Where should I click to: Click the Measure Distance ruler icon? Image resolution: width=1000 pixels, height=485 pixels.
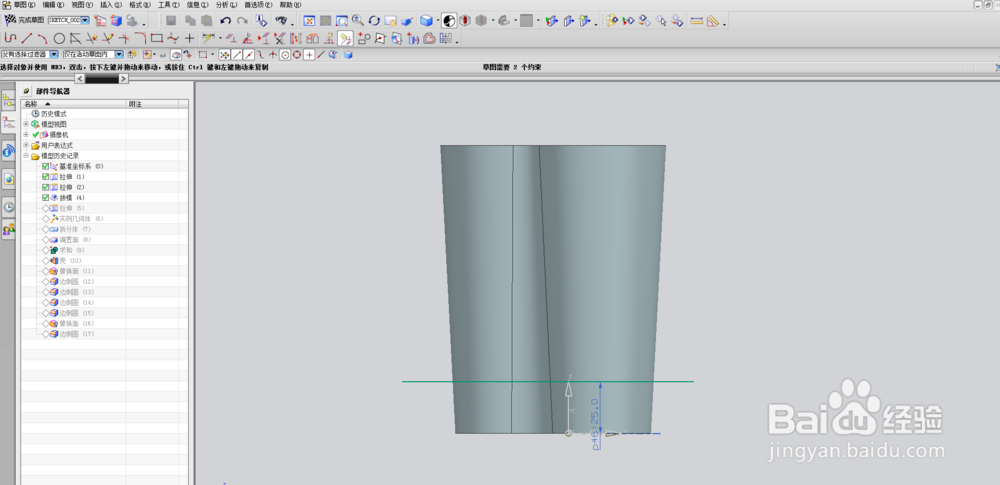(x=696, y=20)
